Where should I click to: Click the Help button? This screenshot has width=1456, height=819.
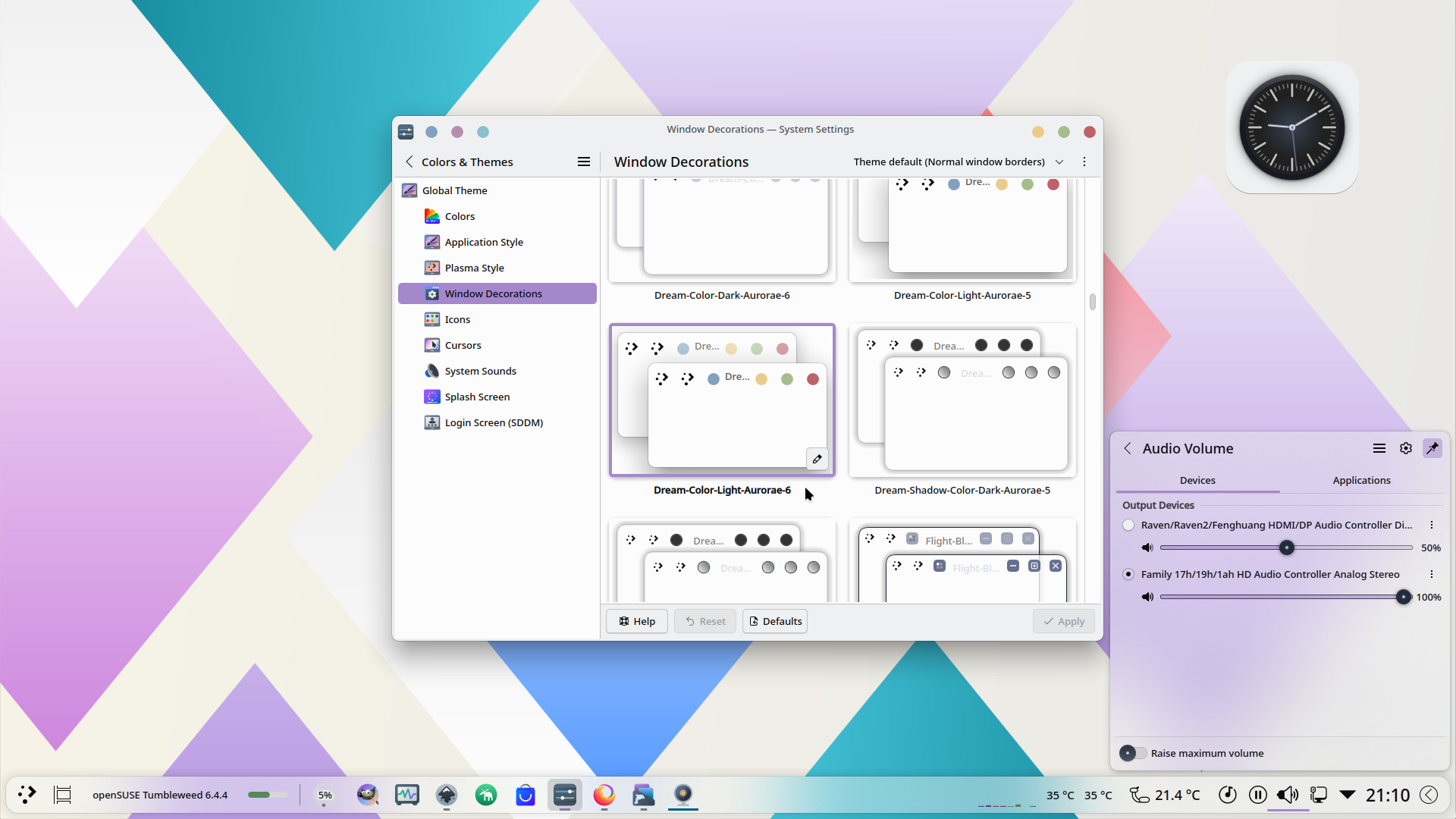pos(637,621)
